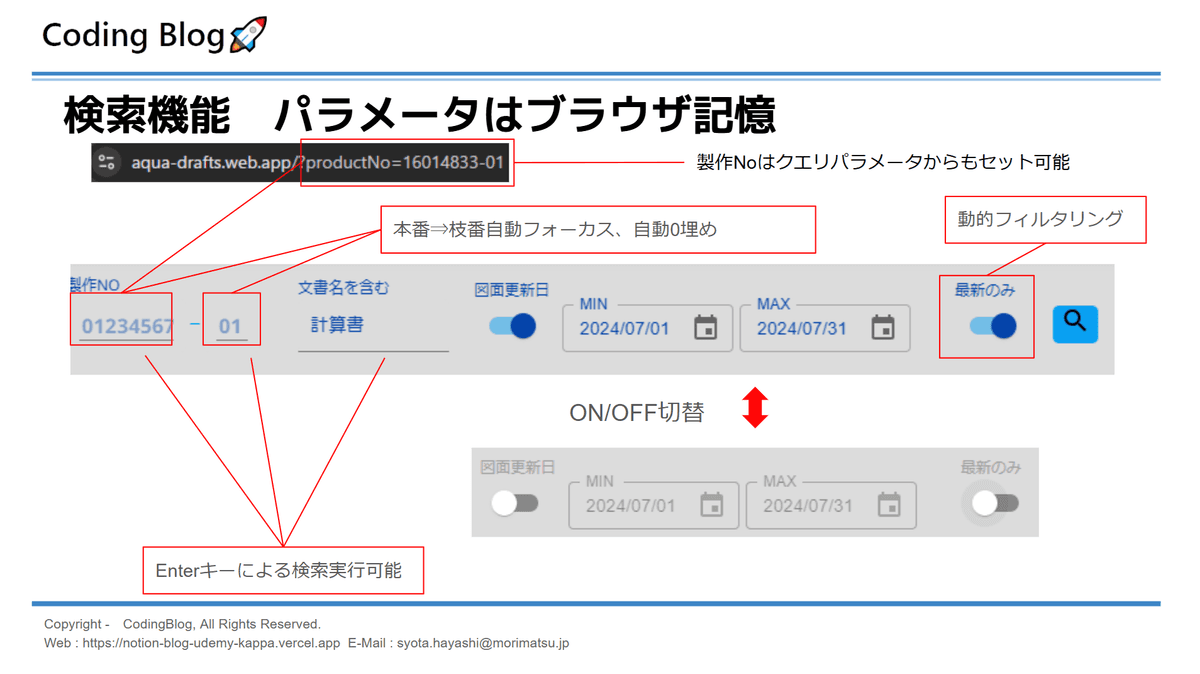Disable the switched-on 図面更新日 toggle
Viewport: 1200px width, 674px height.
(513, 326)
